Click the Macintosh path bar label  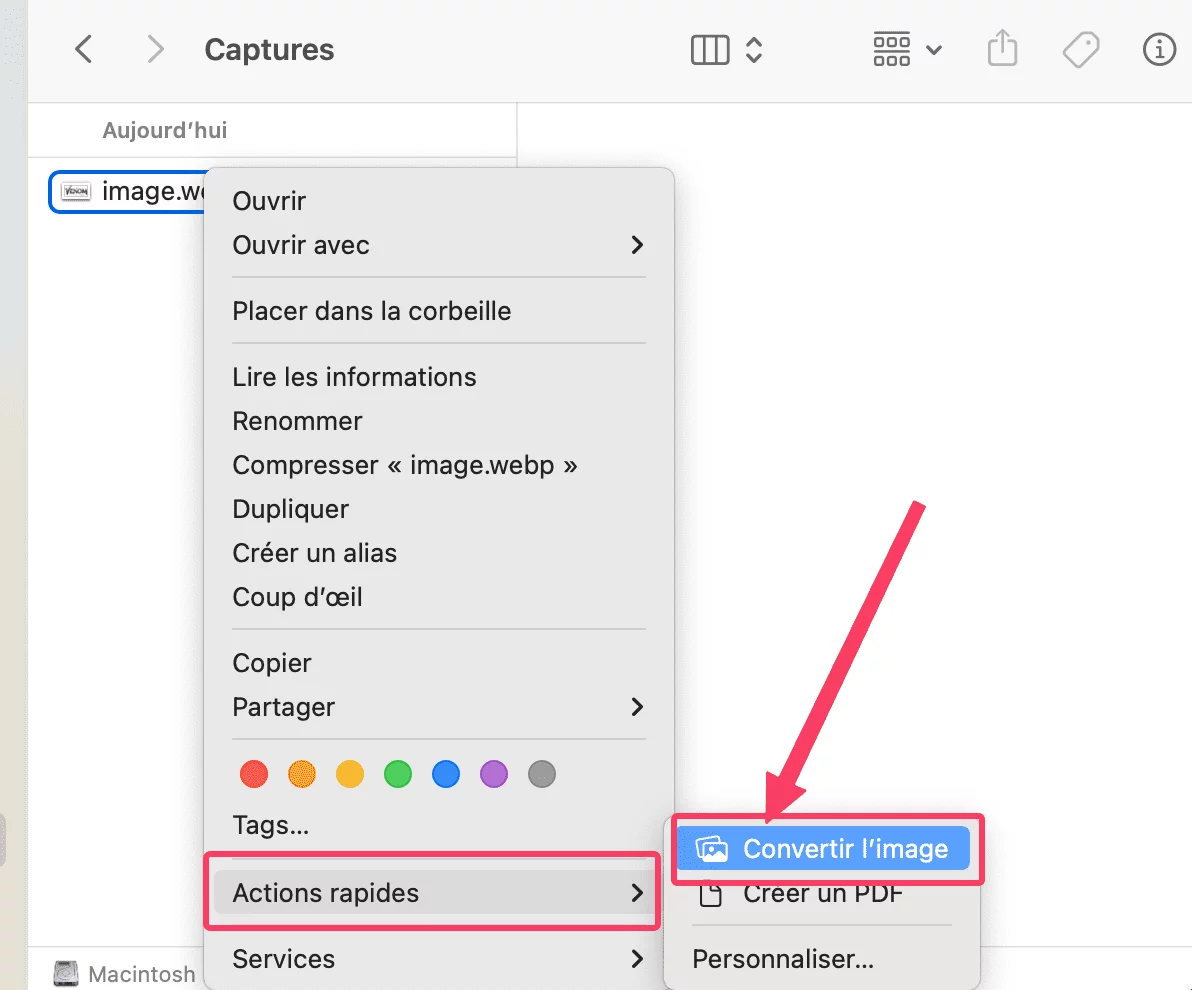tap(141, 974)
